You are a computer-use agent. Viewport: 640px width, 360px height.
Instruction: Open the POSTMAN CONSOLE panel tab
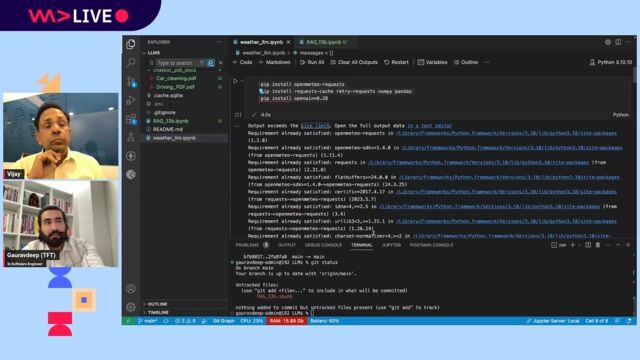[x=431, y=245]
